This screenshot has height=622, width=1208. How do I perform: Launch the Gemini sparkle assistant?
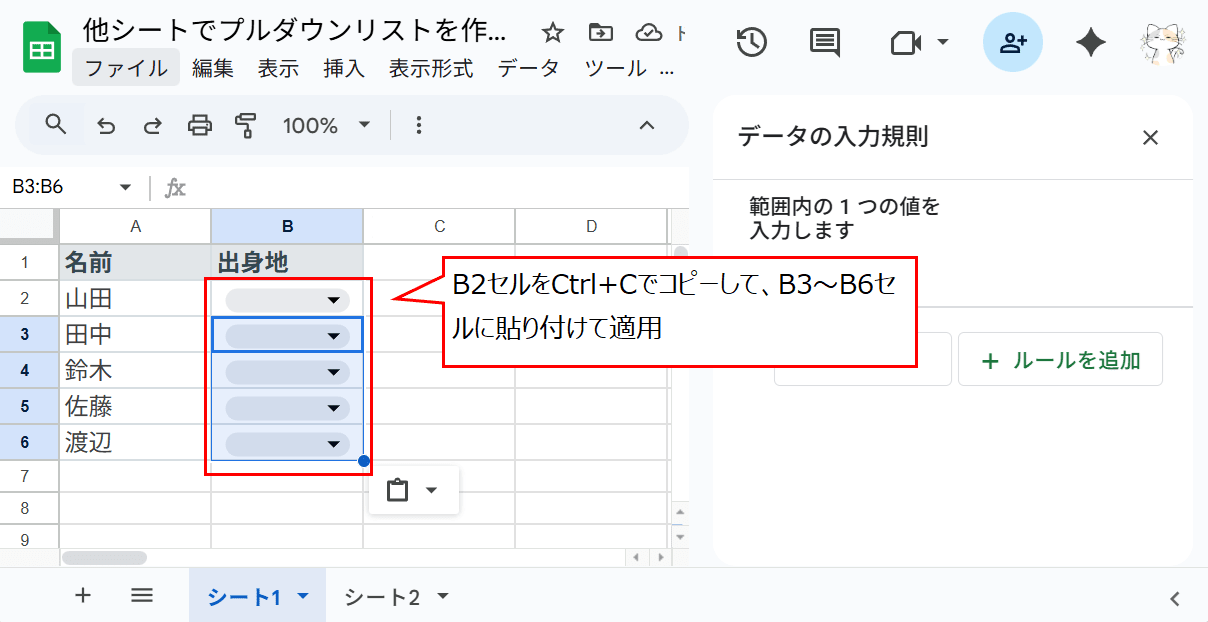coord(1090,42)
